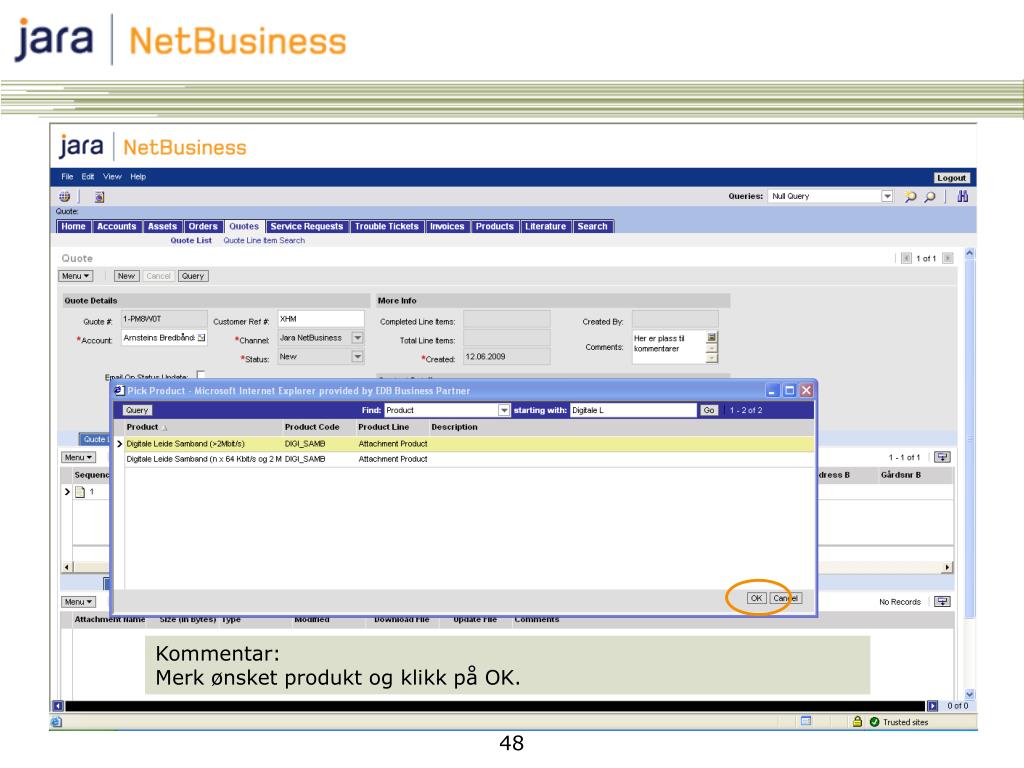This screenshot has height=768, width=1024.
Task: Click the right arrow on the bottom black bar
Action: click(932, 706)
